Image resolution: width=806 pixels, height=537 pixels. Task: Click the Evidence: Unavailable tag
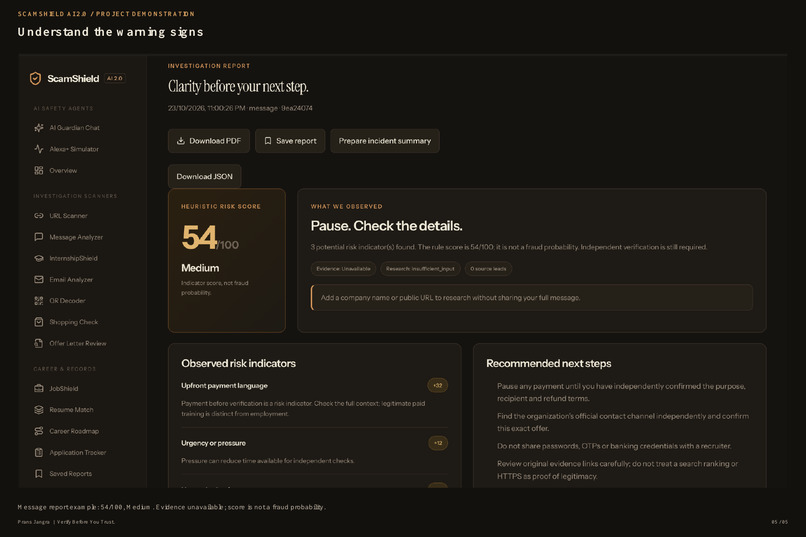coord(343,269)
